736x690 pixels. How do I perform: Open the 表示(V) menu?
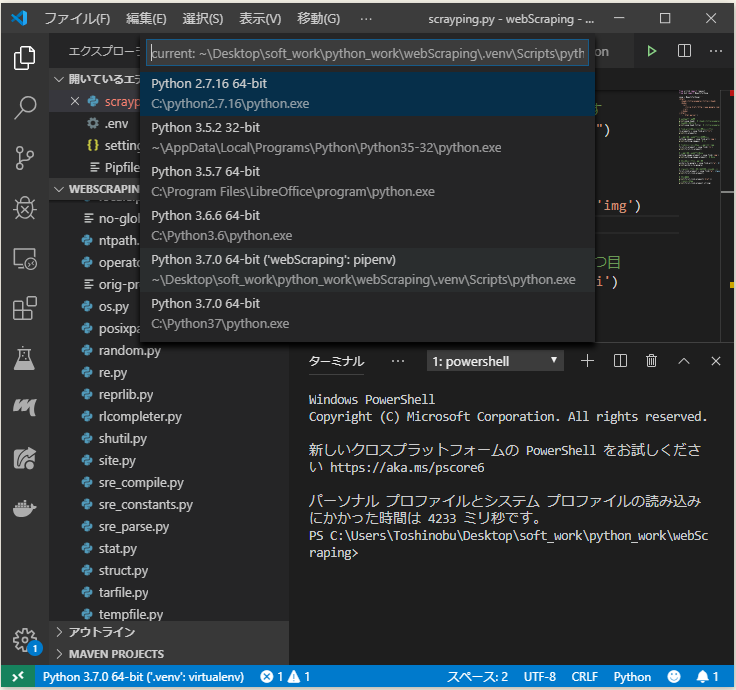(x=260, y=19)
